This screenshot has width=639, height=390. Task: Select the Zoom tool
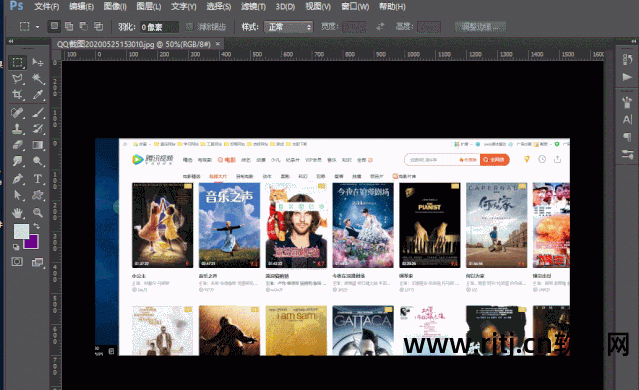tap(38, 212)
